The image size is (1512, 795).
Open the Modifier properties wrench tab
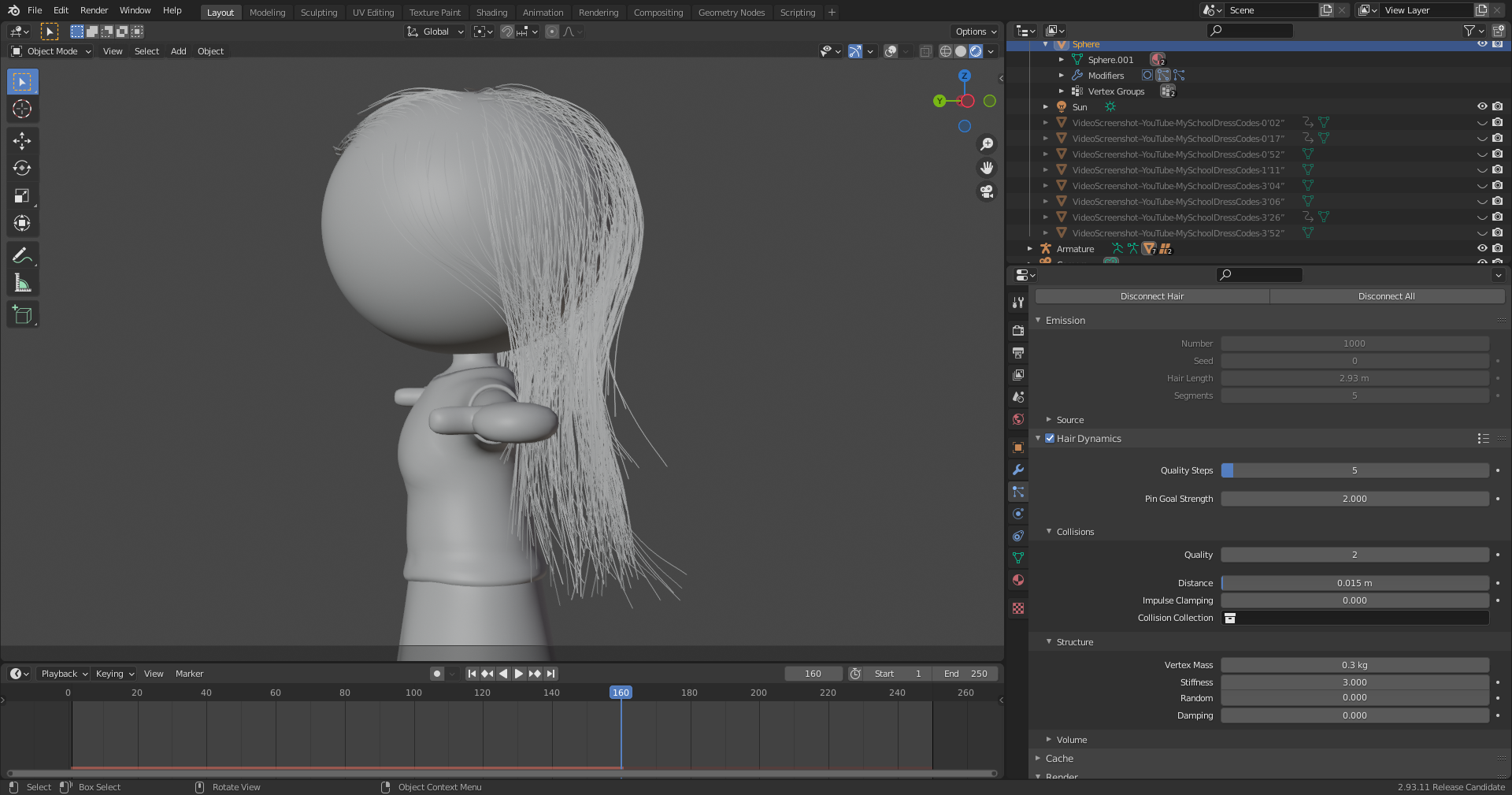(1018, 470)
